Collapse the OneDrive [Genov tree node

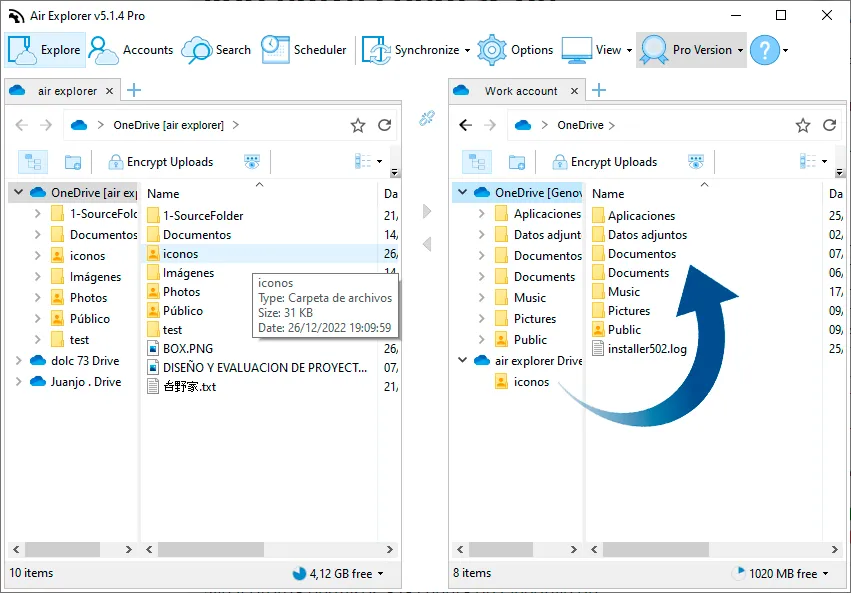coord(462,192)
